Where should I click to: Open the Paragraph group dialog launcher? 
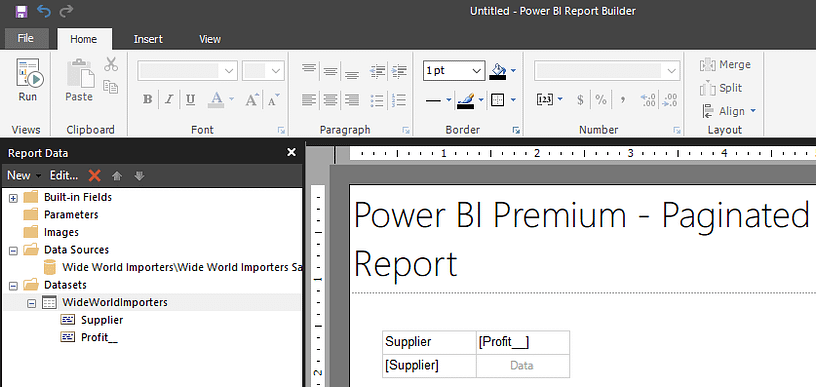(406, 130)
